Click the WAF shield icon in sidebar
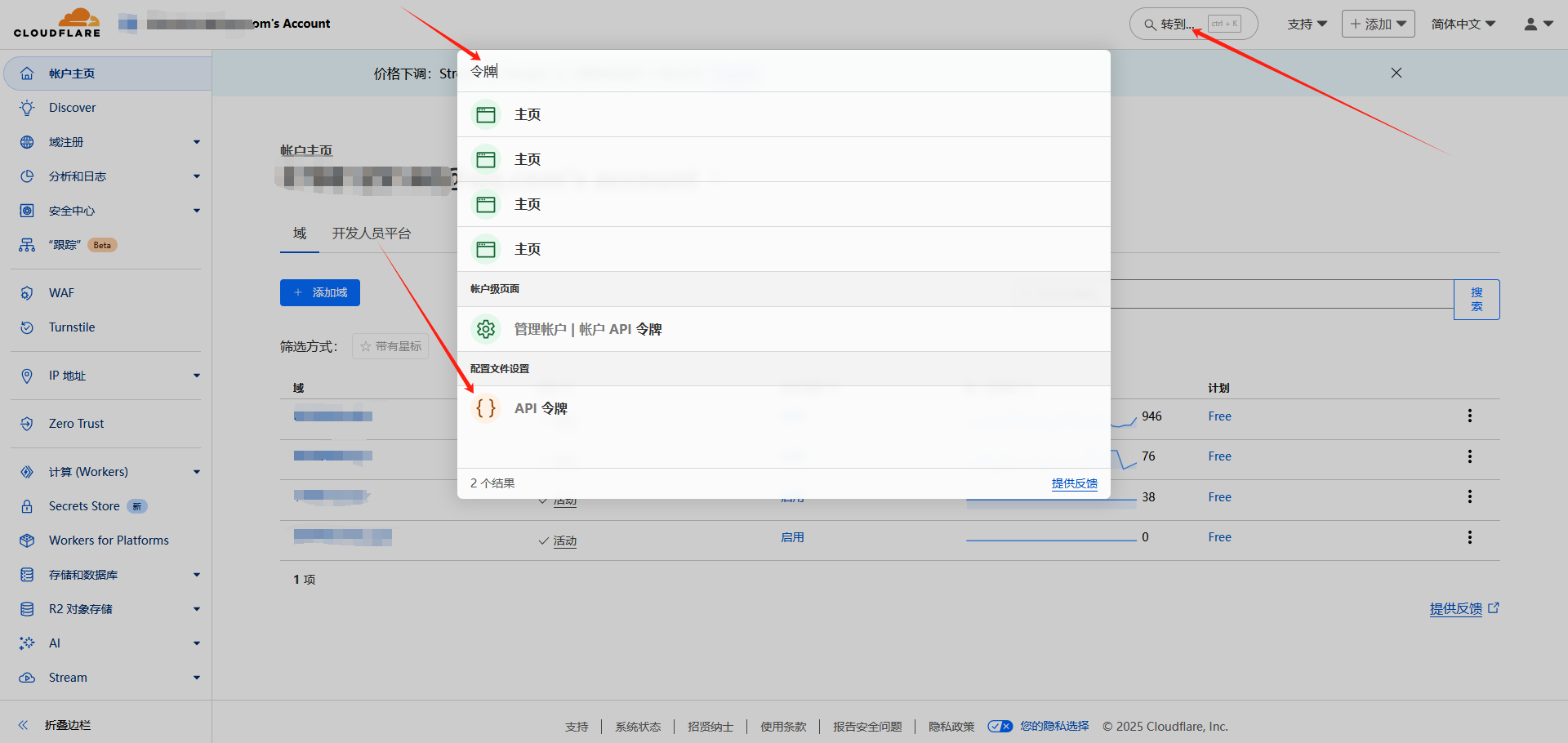 point(27,293)
